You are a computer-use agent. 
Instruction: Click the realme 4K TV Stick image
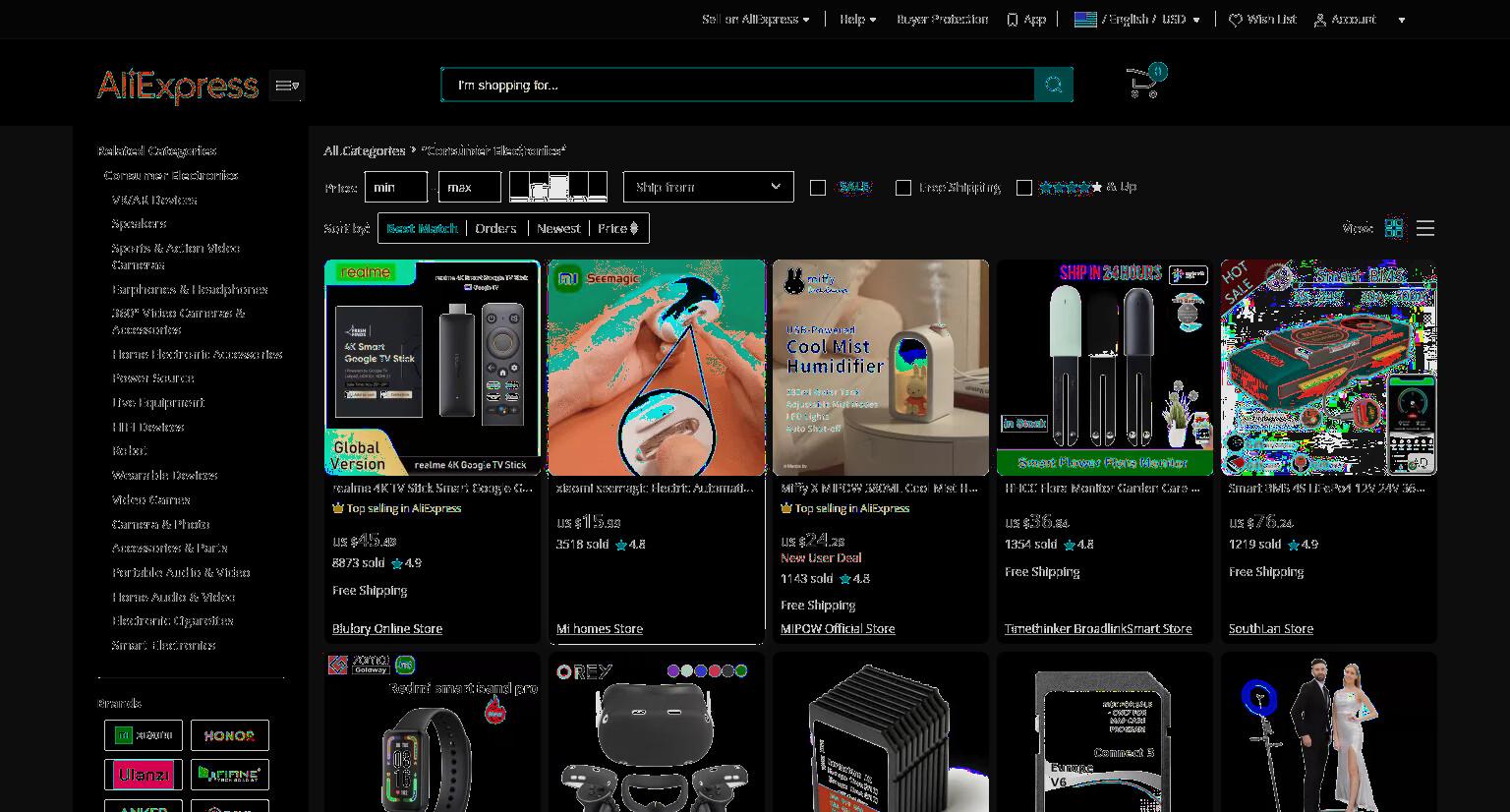click(x=433, y=368)
